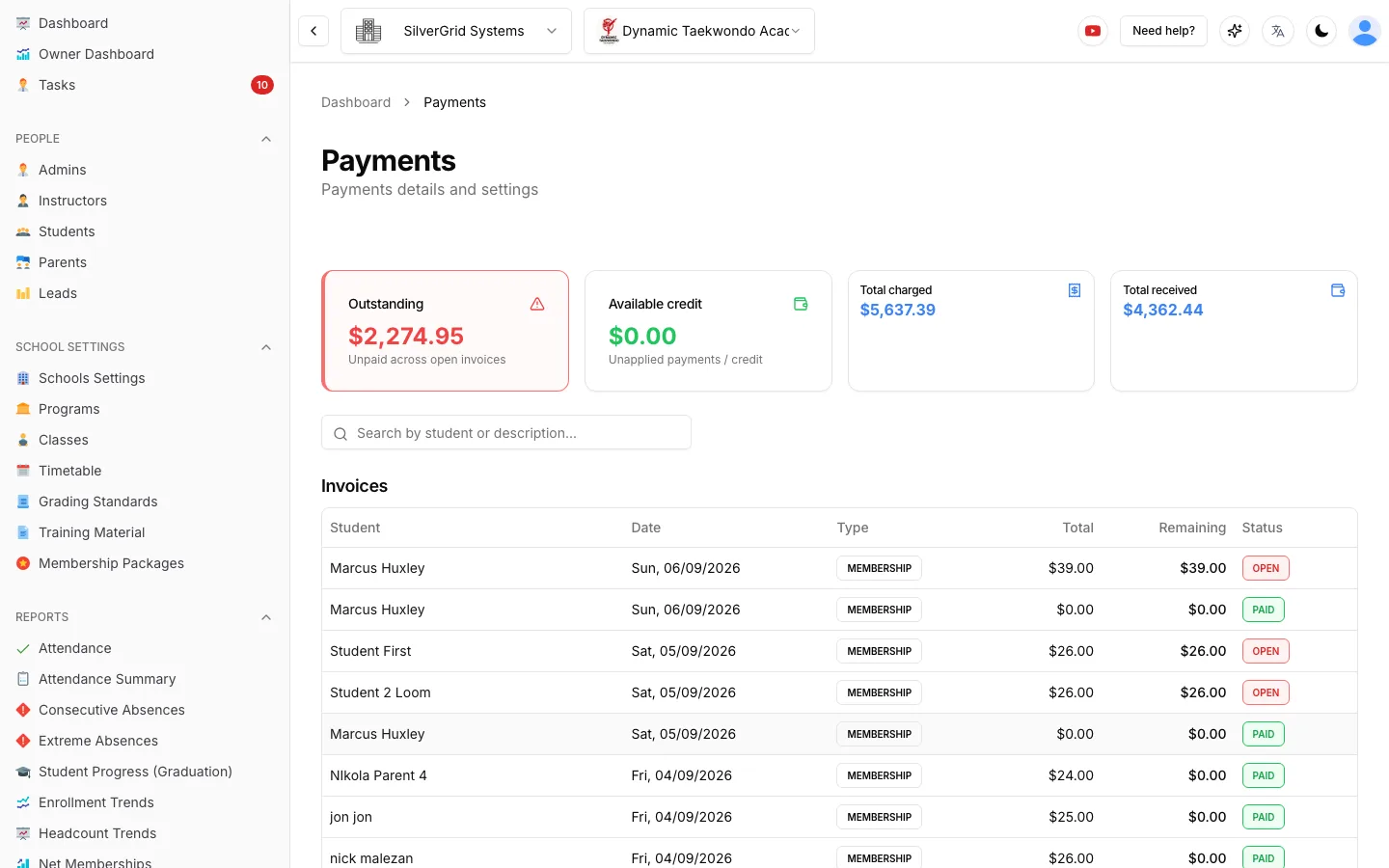This screenshot has width=1389, height=868.
Task: Click the $4,362.44 total received value
Action: [1163, 310]
